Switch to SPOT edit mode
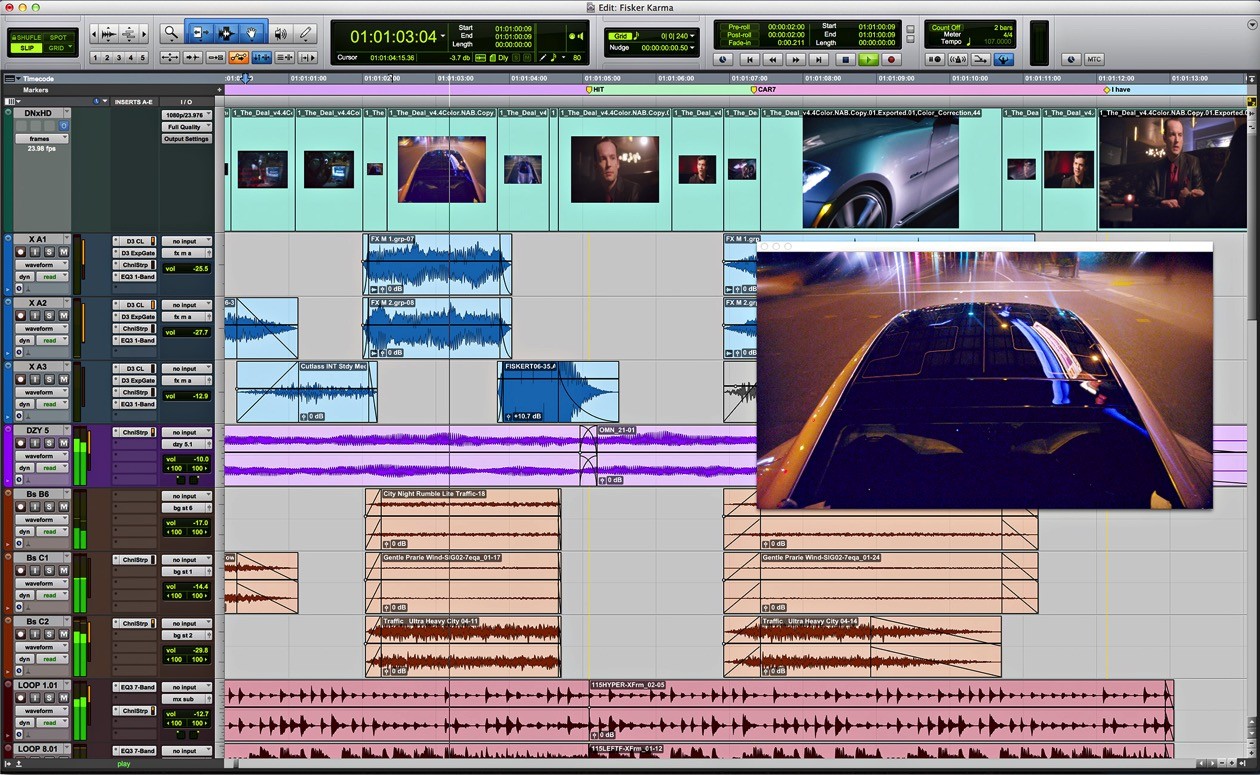 (58, 37)
